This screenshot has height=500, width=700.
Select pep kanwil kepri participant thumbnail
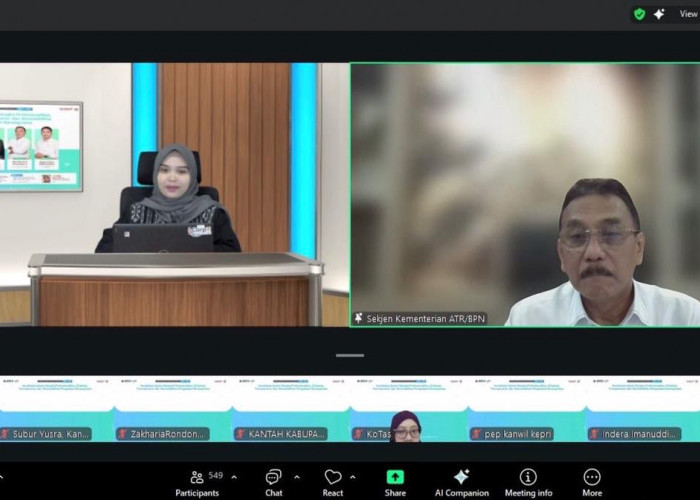[x=527, y=409]
